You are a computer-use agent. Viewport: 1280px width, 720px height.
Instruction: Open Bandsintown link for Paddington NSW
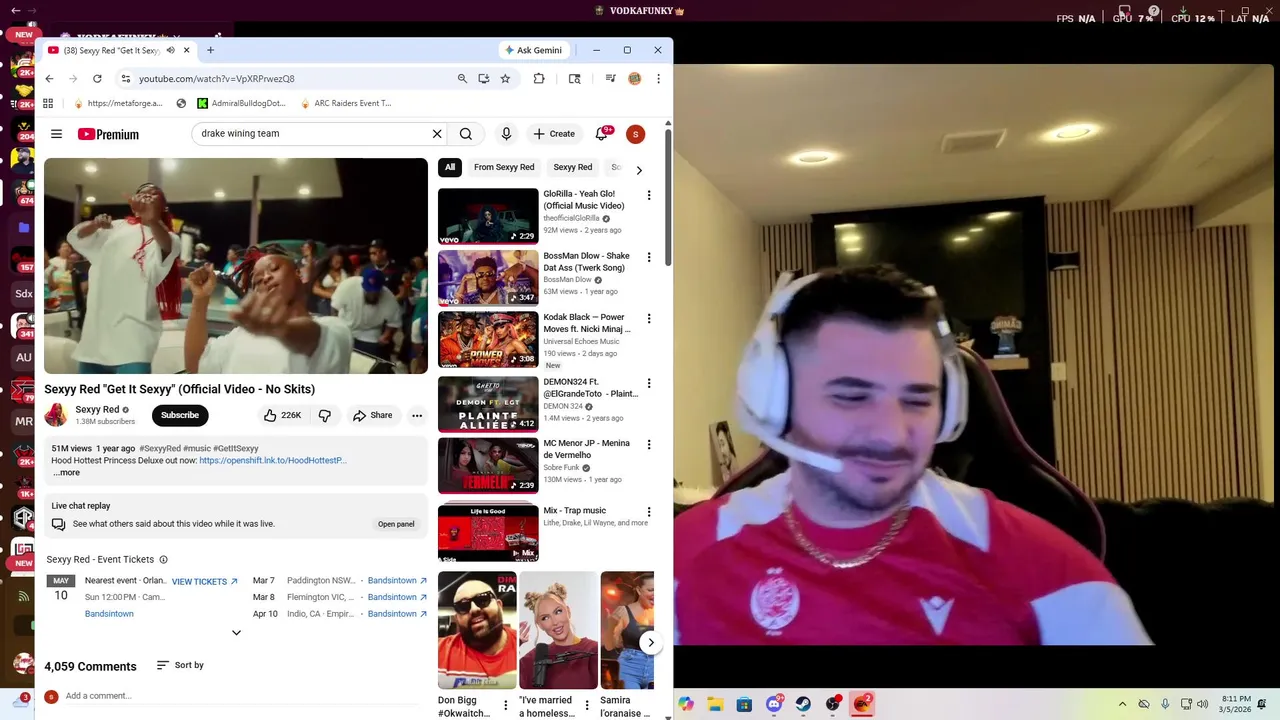tap(397, 580)
